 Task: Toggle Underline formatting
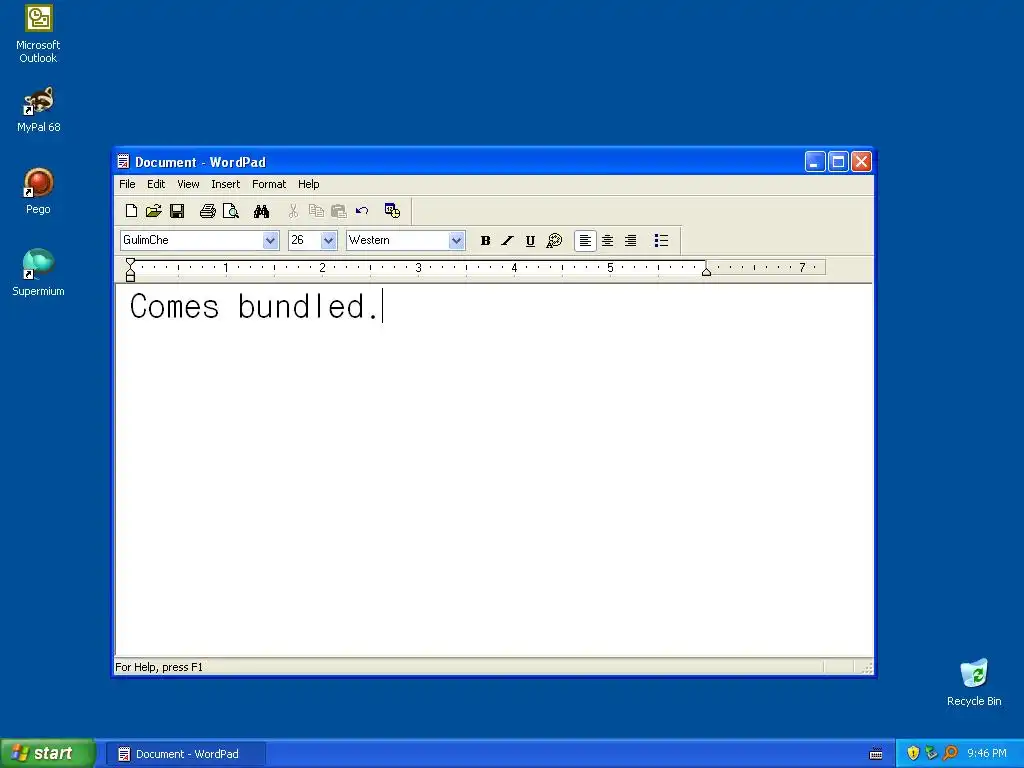[530, 241]
